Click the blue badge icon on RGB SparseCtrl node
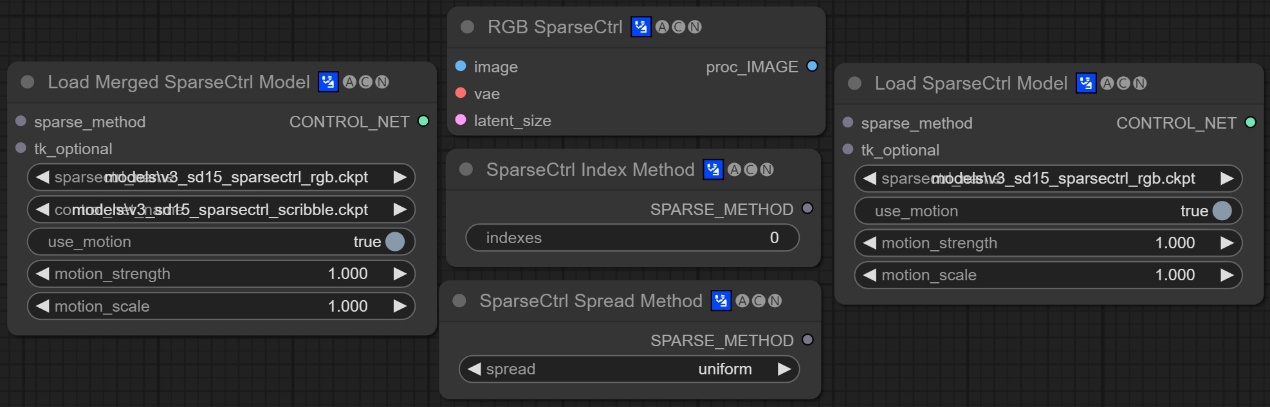Viewport: 1270px width, 407px height. coord(641,27)
